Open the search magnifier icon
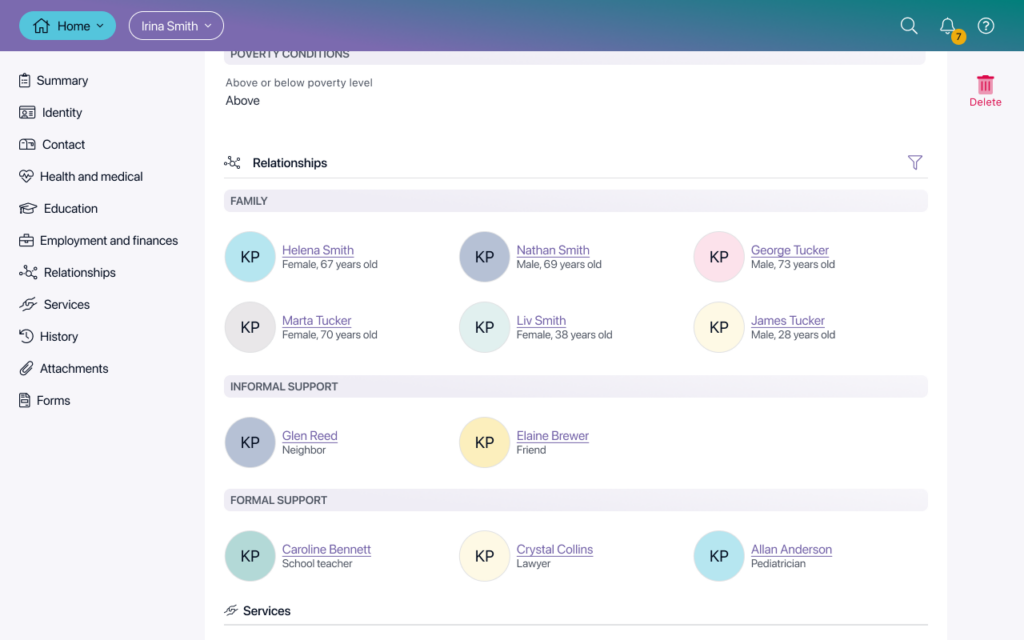Viewport: 1024px width, 640px height. coord(908,25)
